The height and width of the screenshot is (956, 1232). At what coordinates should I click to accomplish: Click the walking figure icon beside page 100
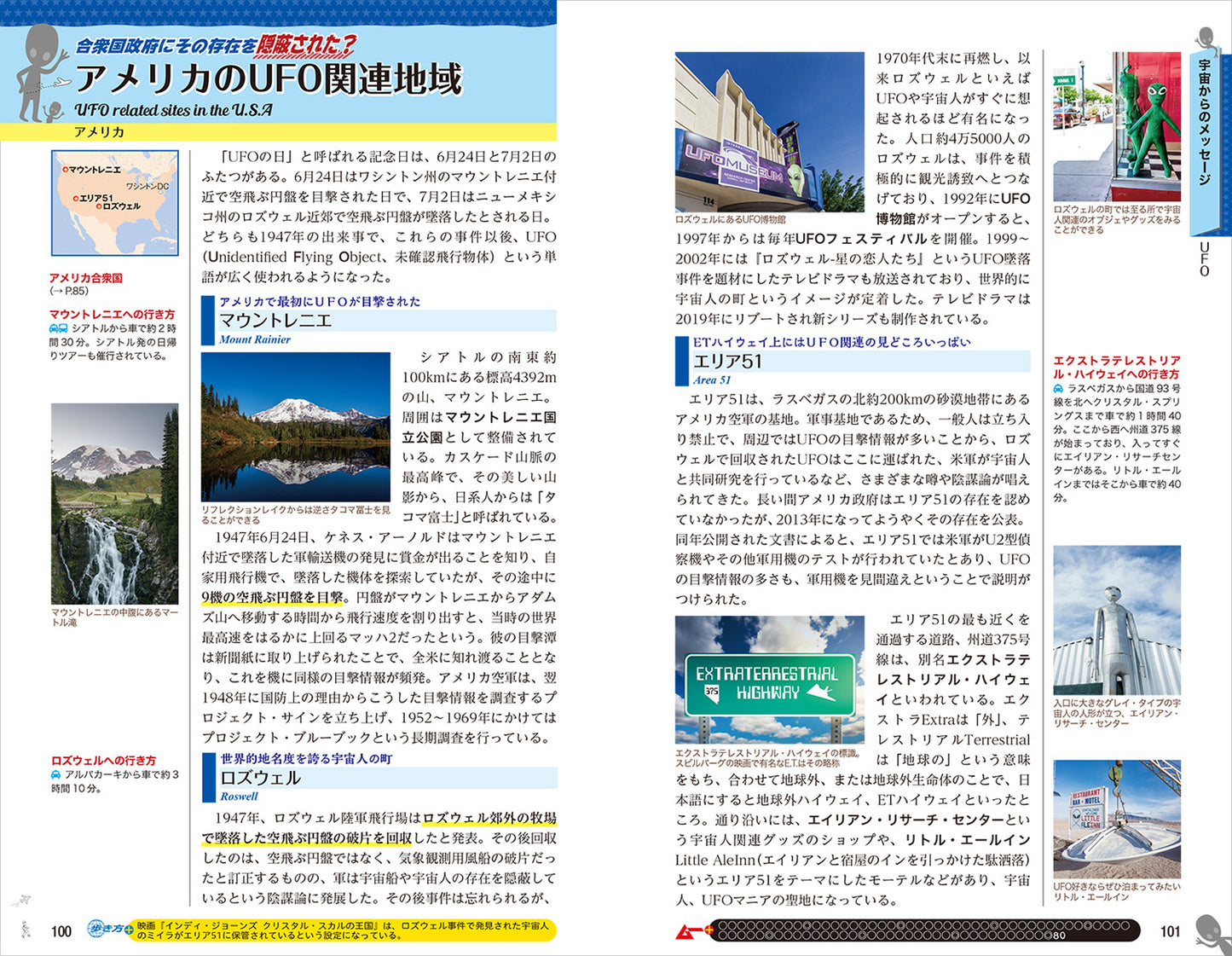pyautogui.click(x=26, y=930)
